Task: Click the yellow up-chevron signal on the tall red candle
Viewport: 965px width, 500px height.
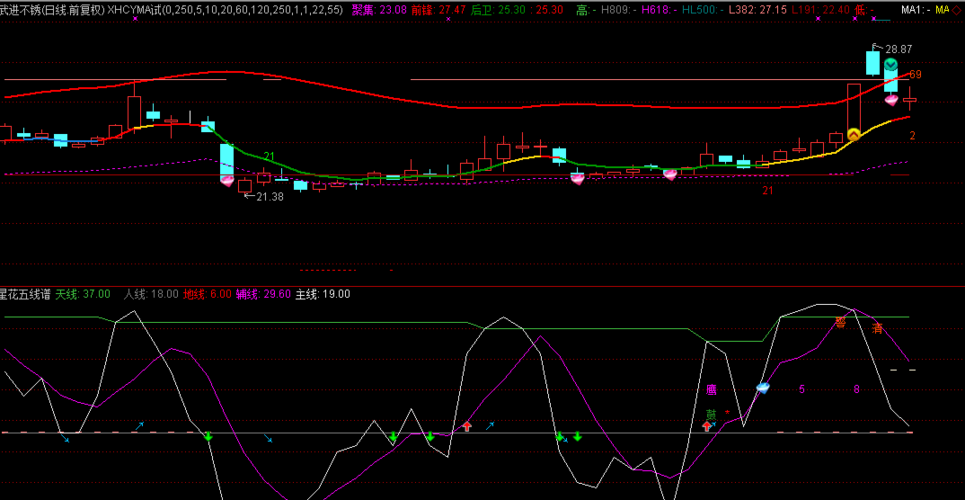Action: (x=854, y=134)
